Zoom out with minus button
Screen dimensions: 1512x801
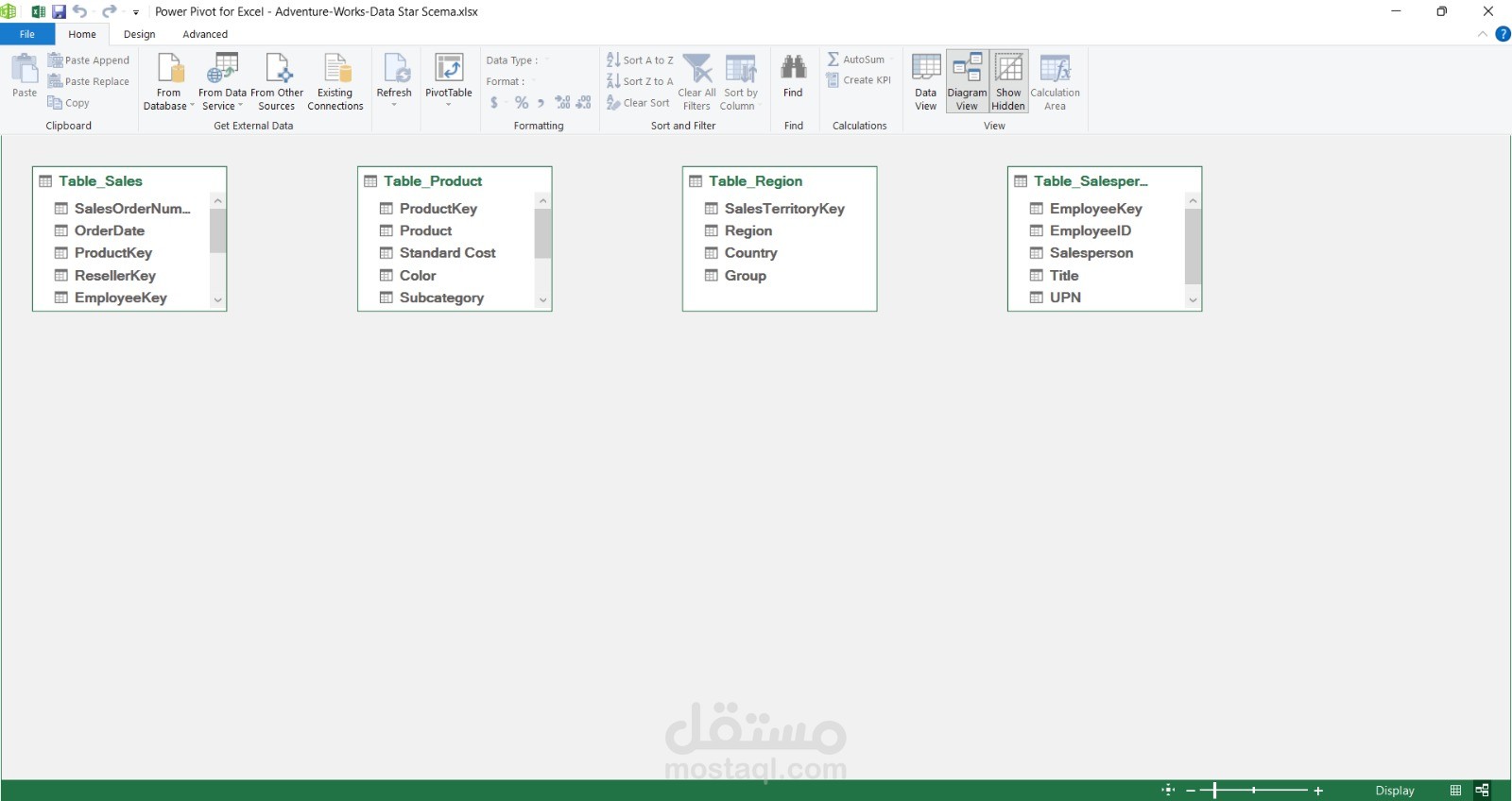point(1191,791)
